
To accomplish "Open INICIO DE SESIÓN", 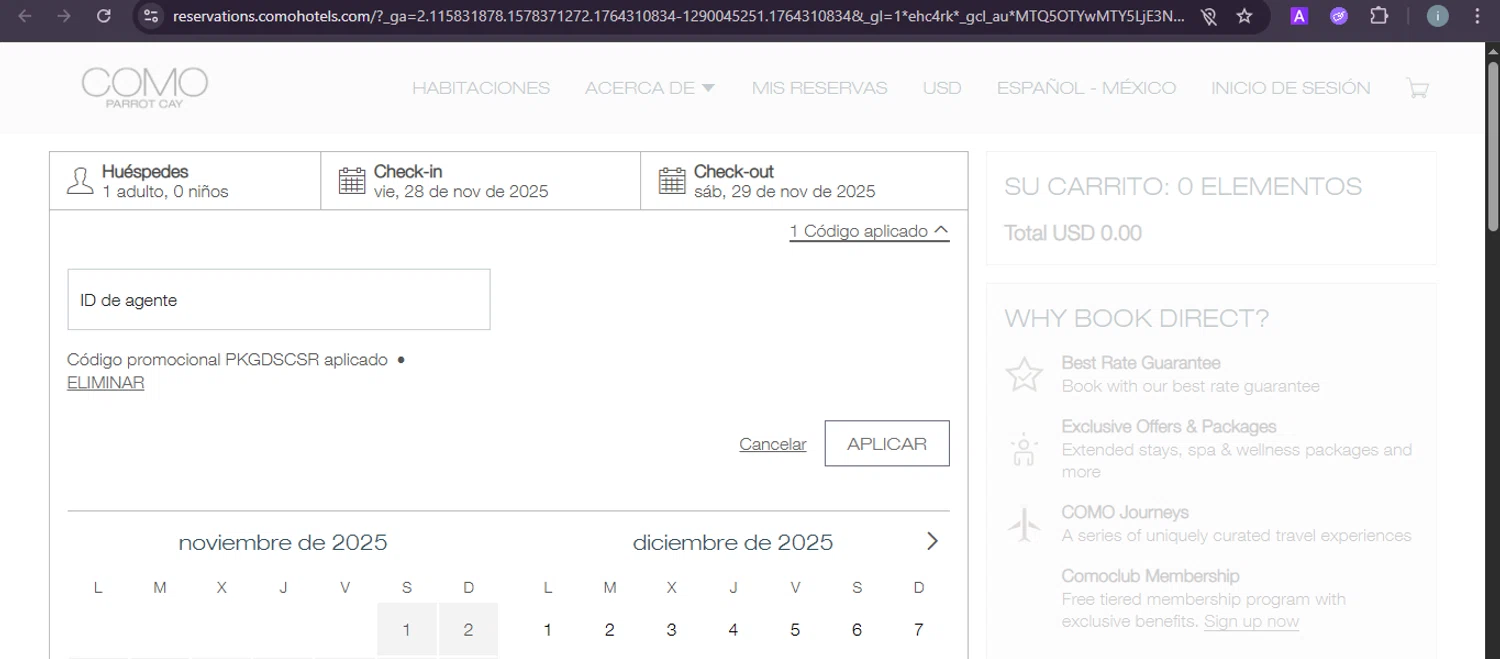I will (1291, 88).
